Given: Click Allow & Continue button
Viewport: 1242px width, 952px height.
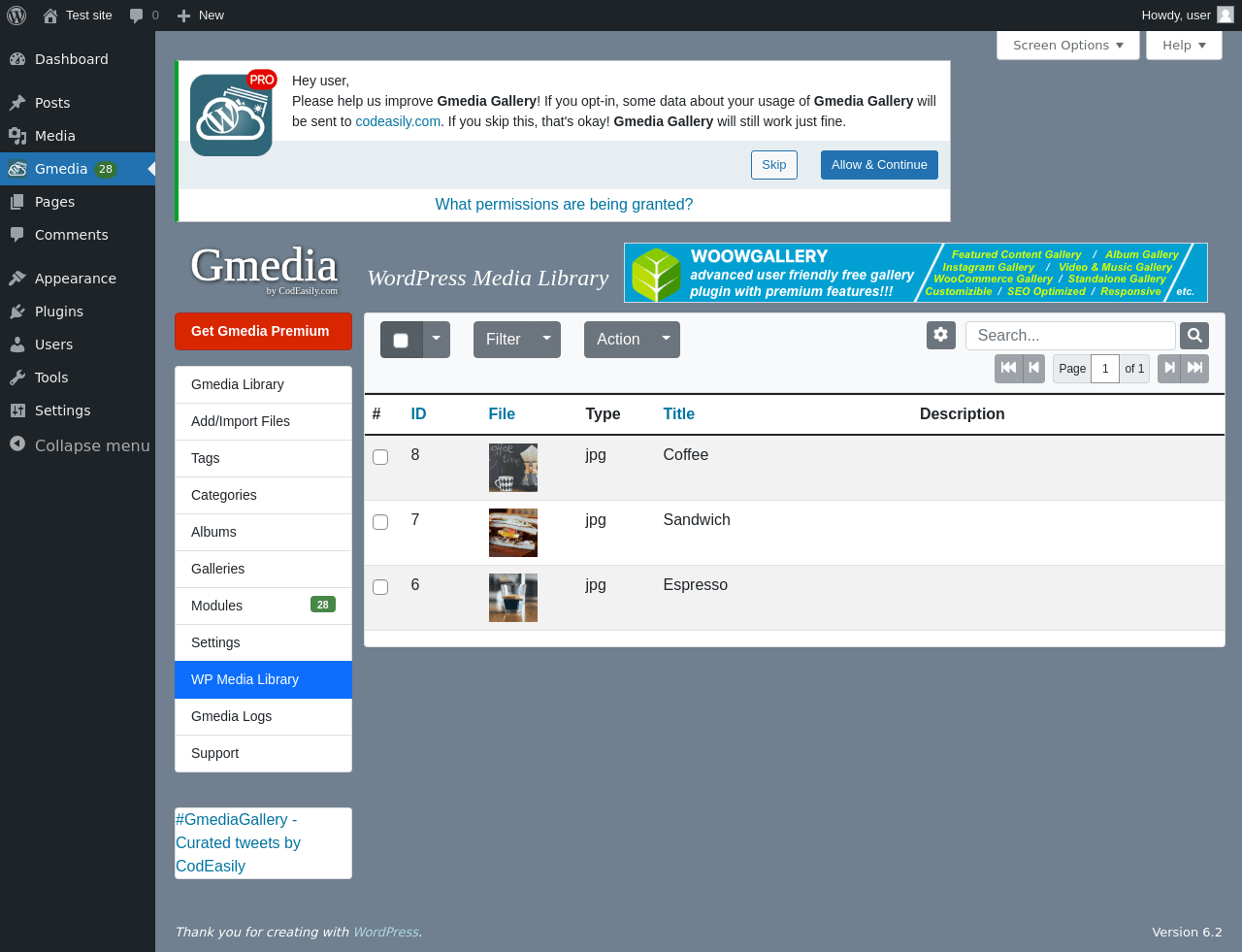Looking at the screenshot, I should [879, 165].
